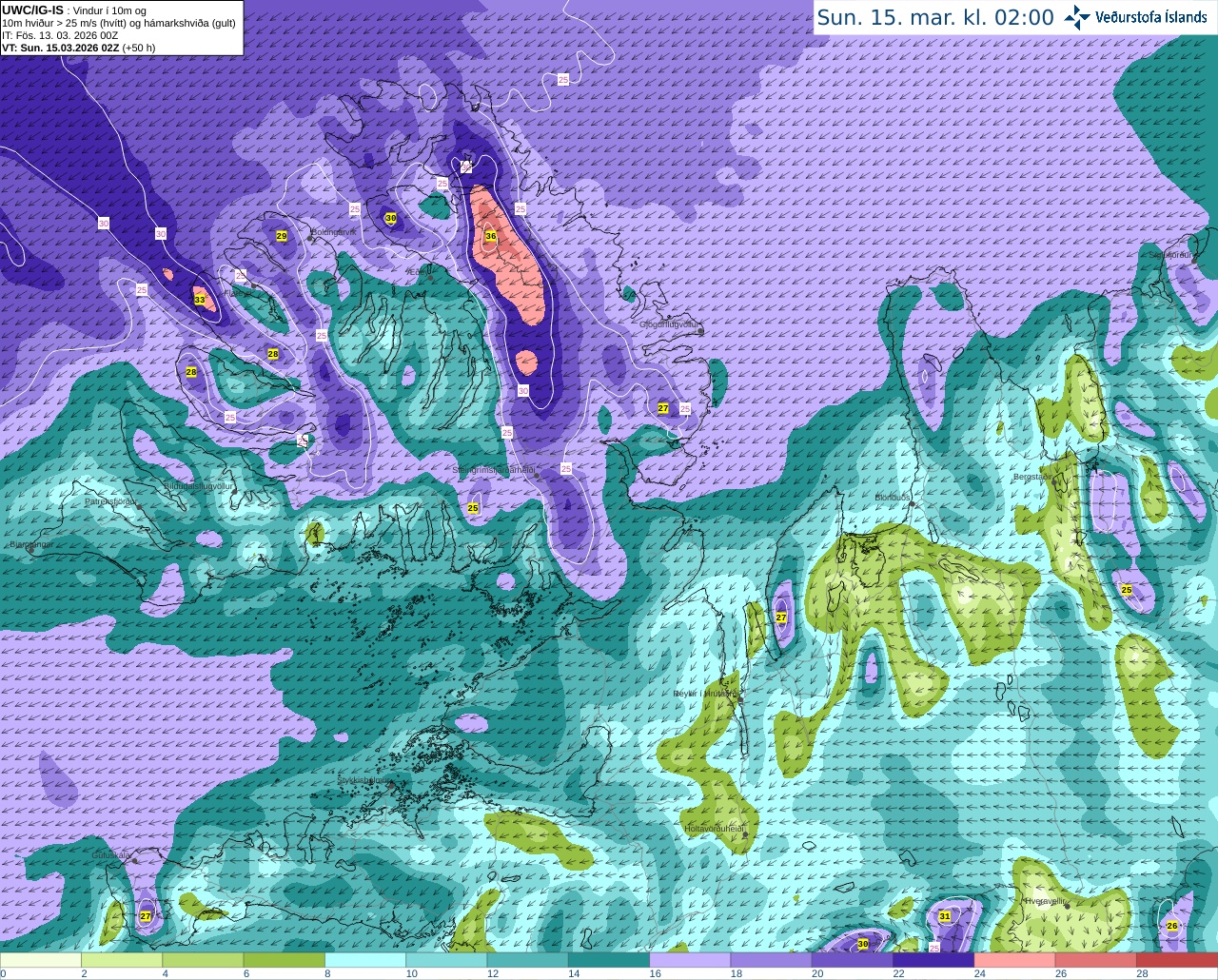1218x980 pixels.
Task: Pick the legend swatch between 12 and 14
Action: click(x=528, y=960)
